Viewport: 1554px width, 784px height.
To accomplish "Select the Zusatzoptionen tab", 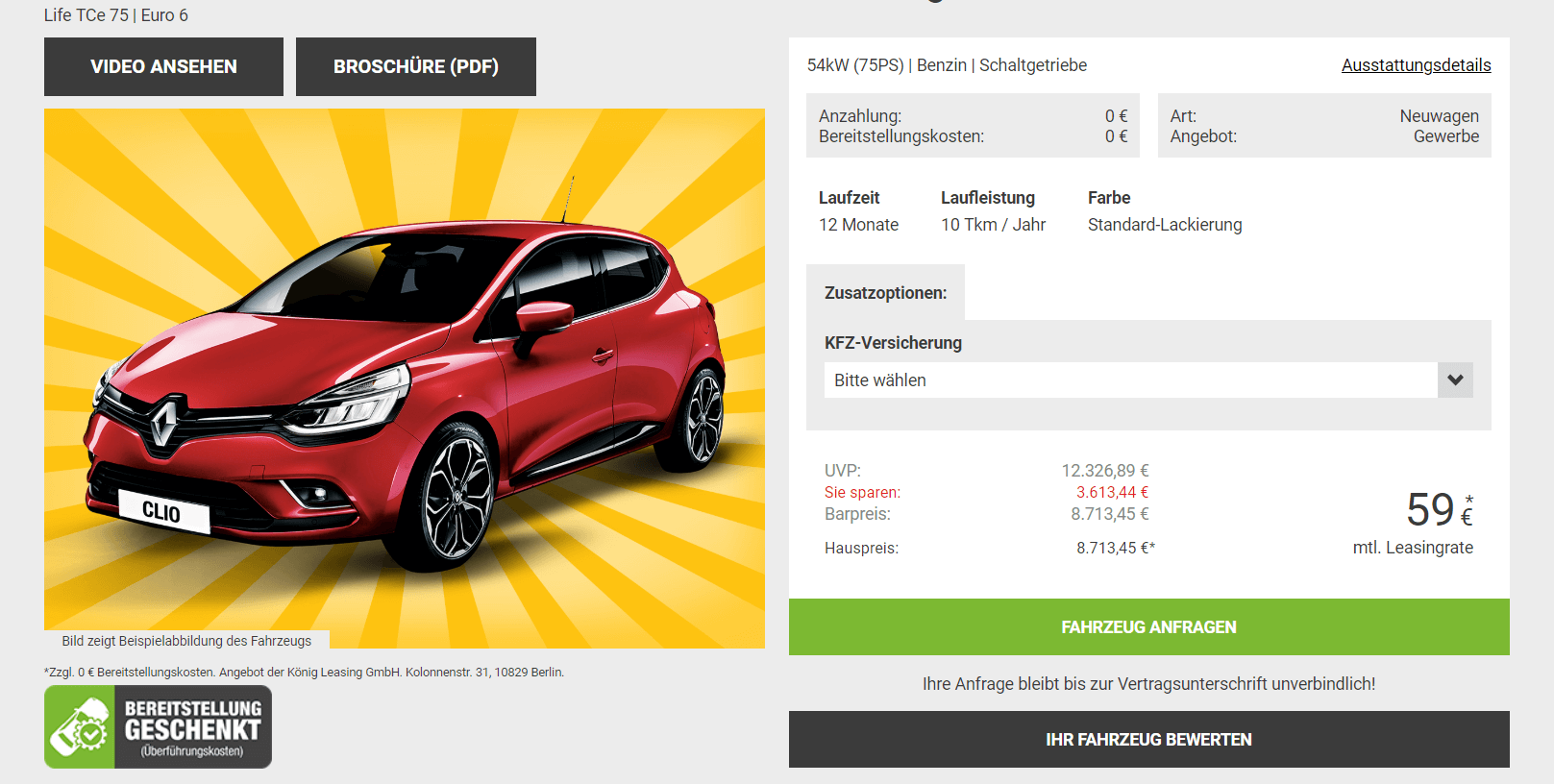I will click(x=885, y=293).
